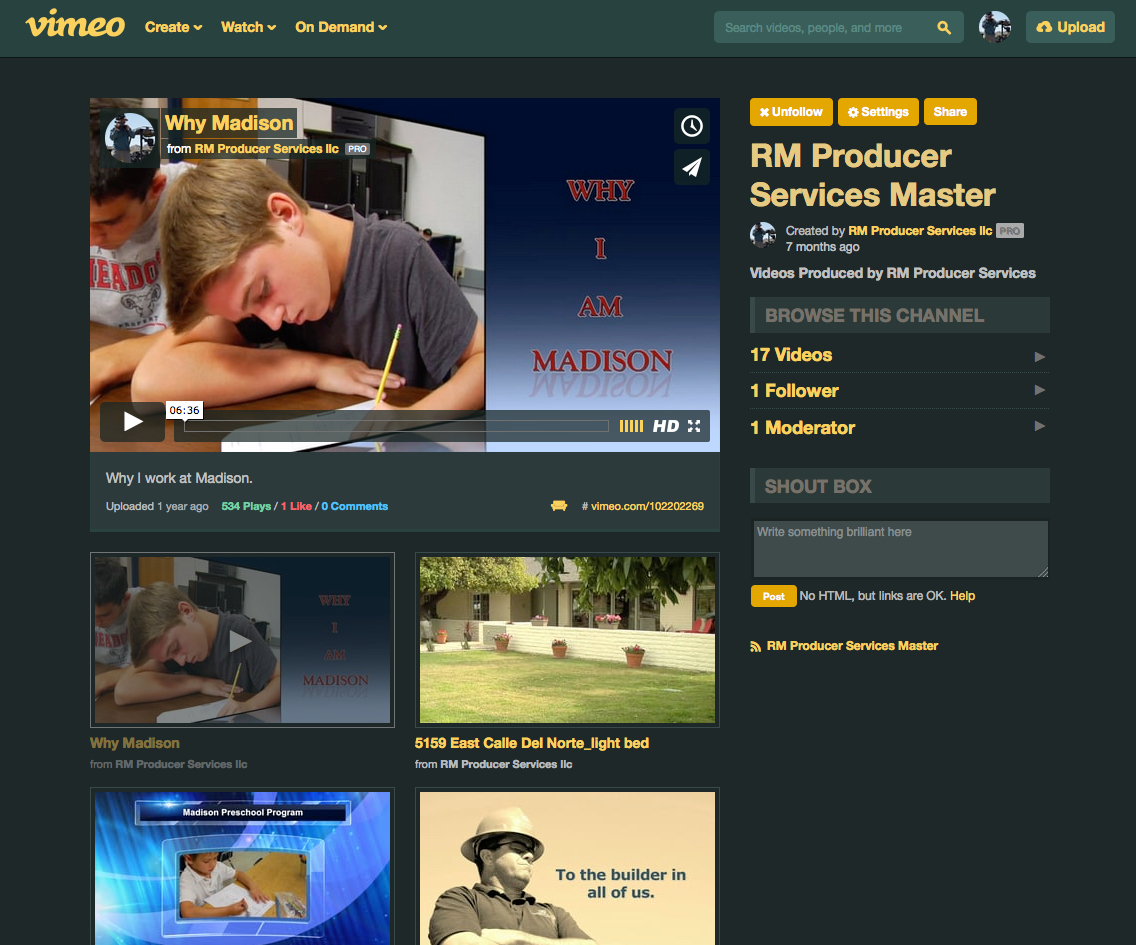Image resolution: width=1136 pixels, height=945 pixels.
Task: Open channel Settings
Action: [878, 112]
